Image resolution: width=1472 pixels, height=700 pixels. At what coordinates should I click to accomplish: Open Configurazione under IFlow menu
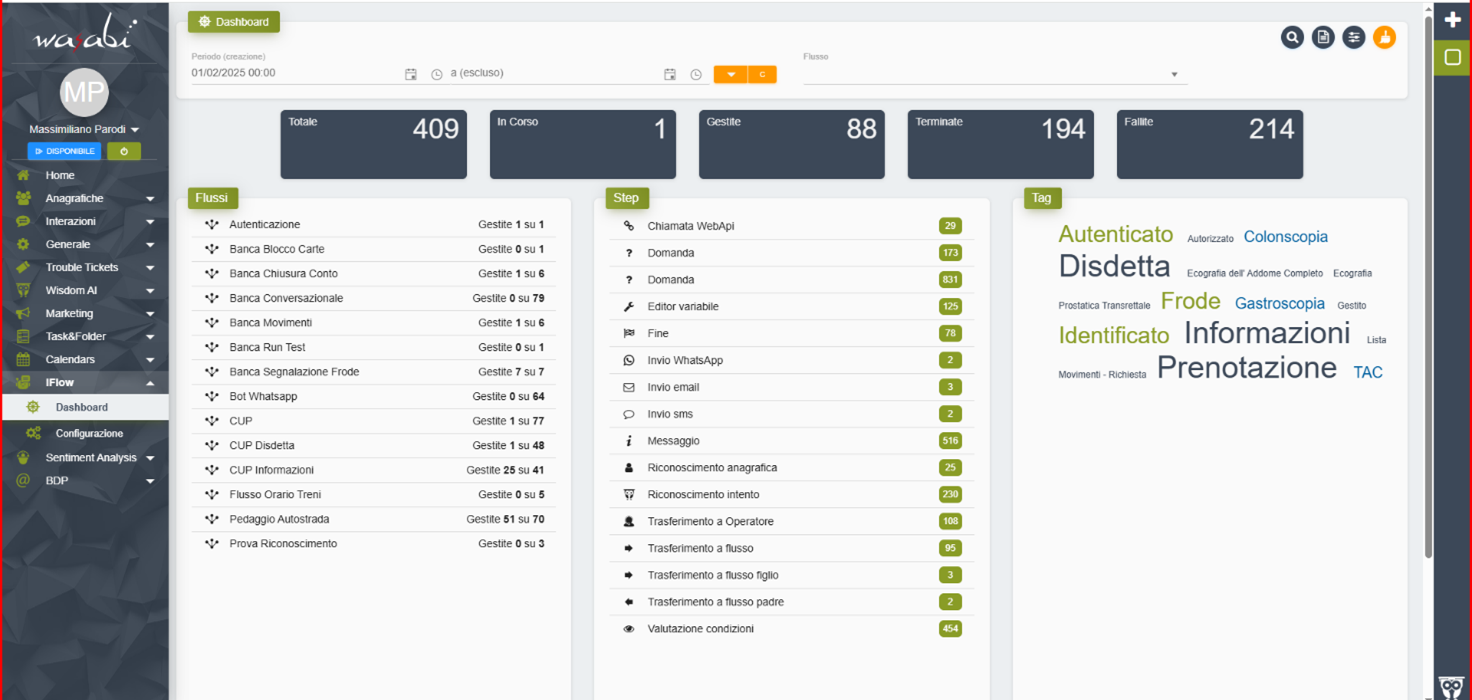[89, 433]
